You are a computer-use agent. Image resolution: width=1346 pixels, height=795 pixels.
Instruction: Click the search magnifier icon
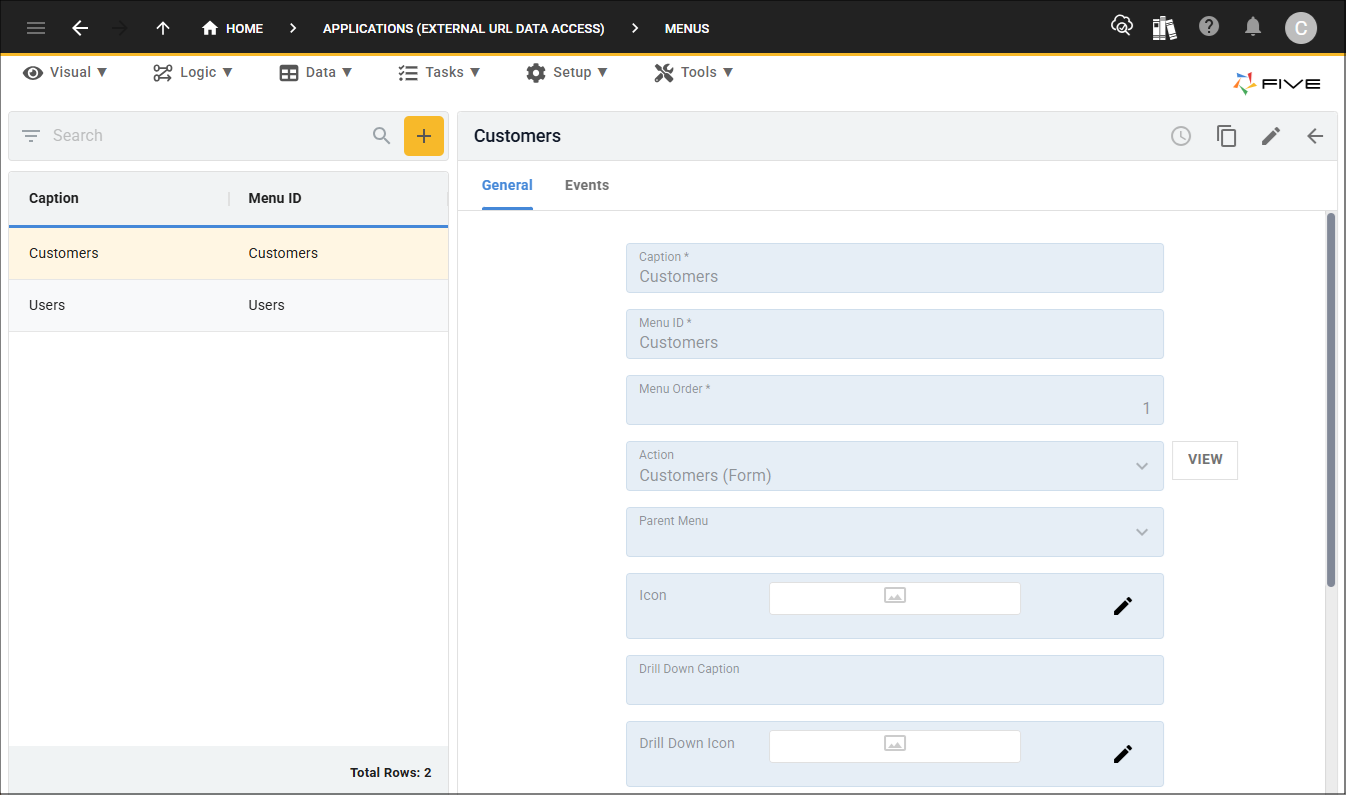381,136
